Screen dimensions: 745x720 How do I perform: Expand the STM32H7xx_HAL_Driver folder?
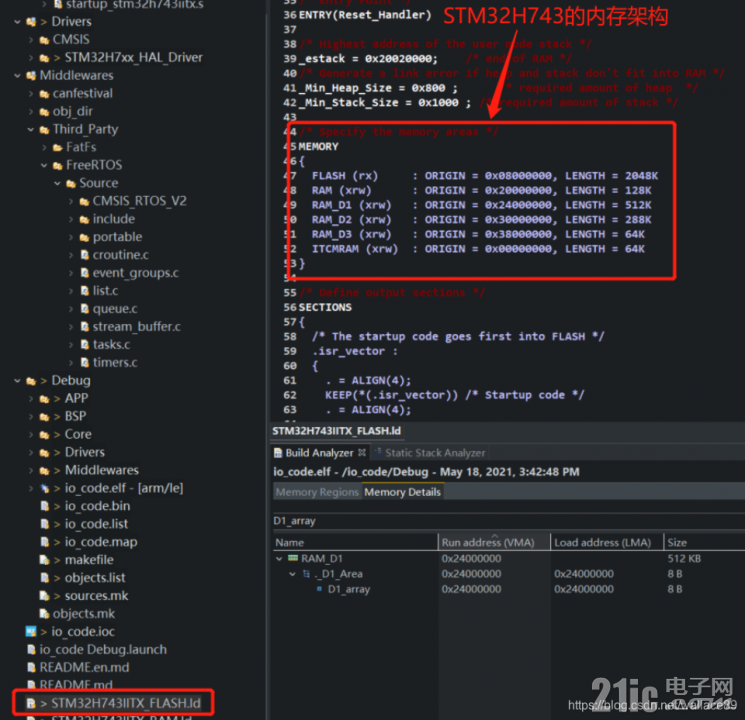pyautogui.click(x=31, y=58)
